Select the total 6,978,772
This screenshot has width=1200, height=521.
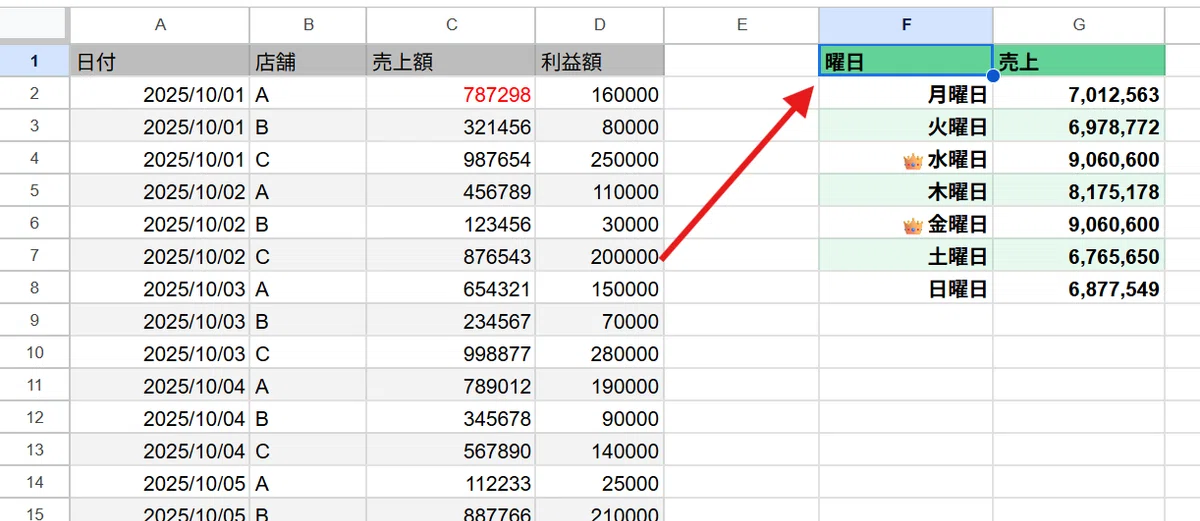click(x=1079, y=127)
